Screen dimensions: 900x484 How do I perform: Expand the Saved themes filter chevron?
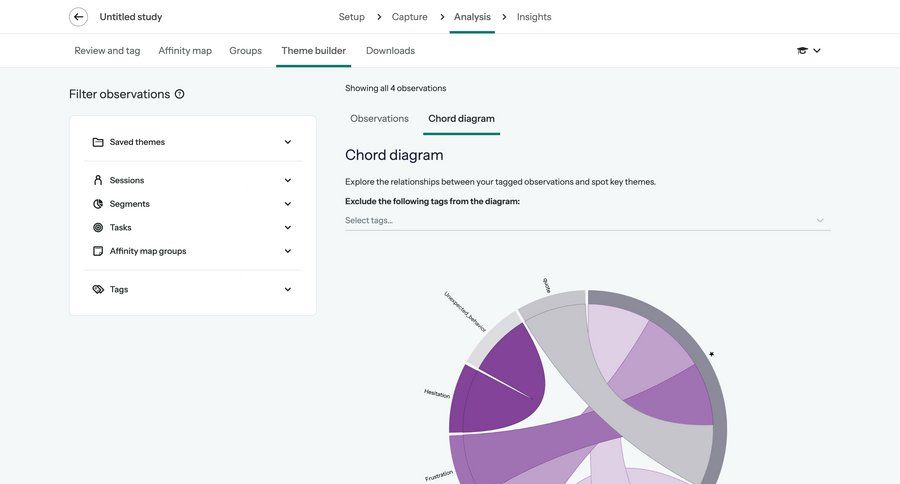point(288,142)
